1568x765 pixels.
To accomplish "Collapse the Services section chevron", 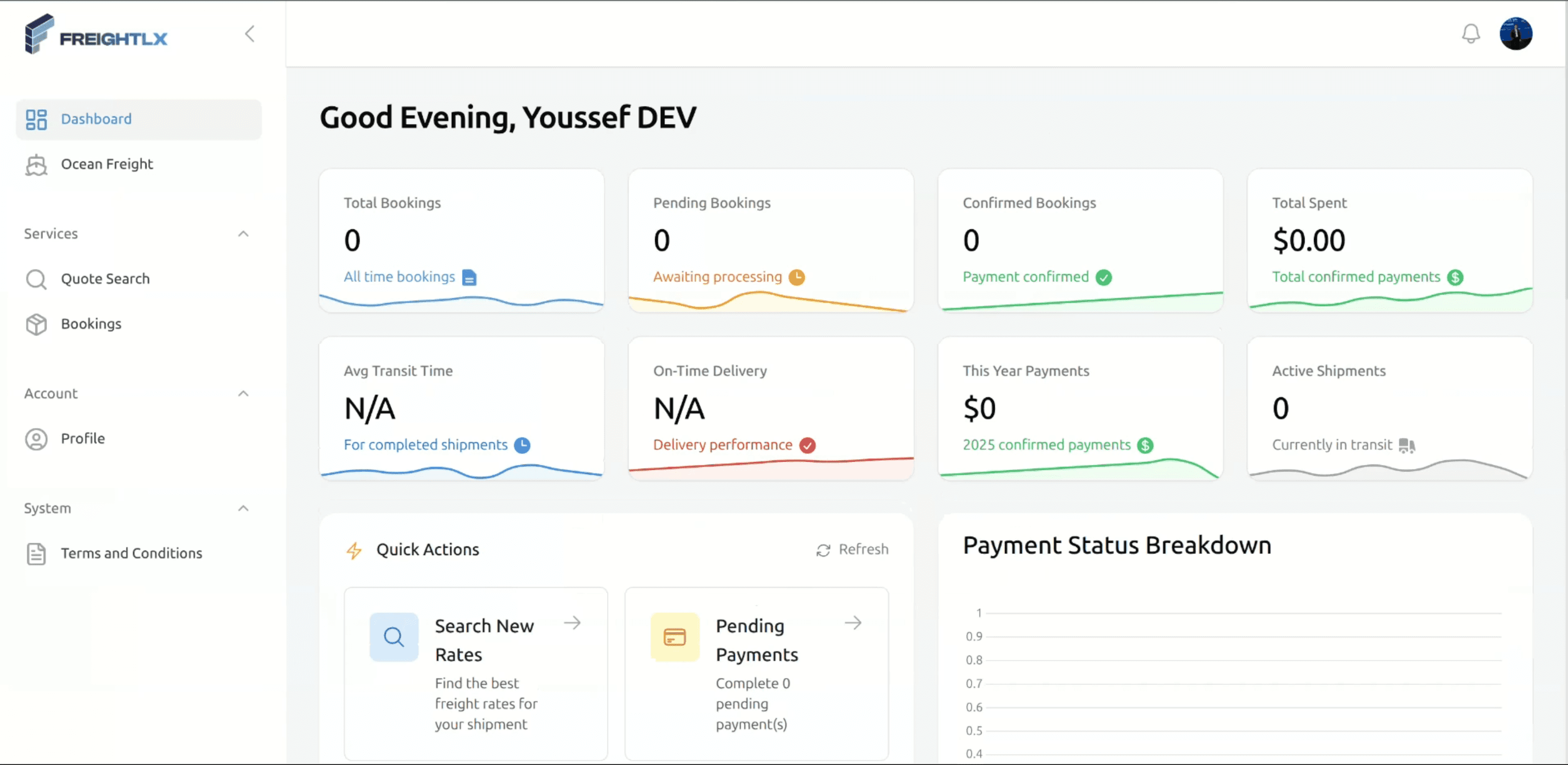I will click(243, 233).
